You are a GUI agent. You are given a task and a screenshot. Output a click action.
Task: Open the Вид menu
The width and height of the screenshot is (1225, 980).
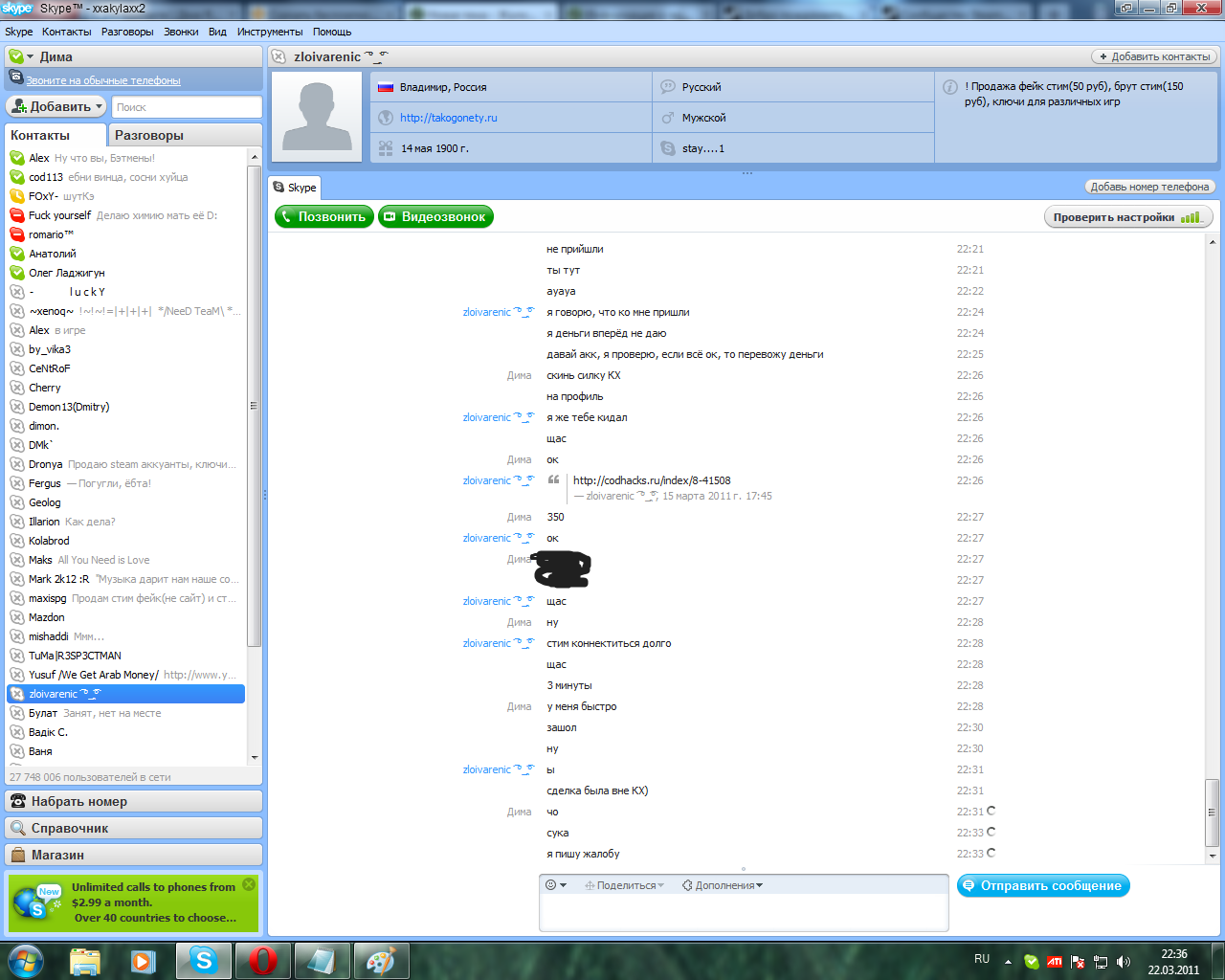[x=217, y=32]
